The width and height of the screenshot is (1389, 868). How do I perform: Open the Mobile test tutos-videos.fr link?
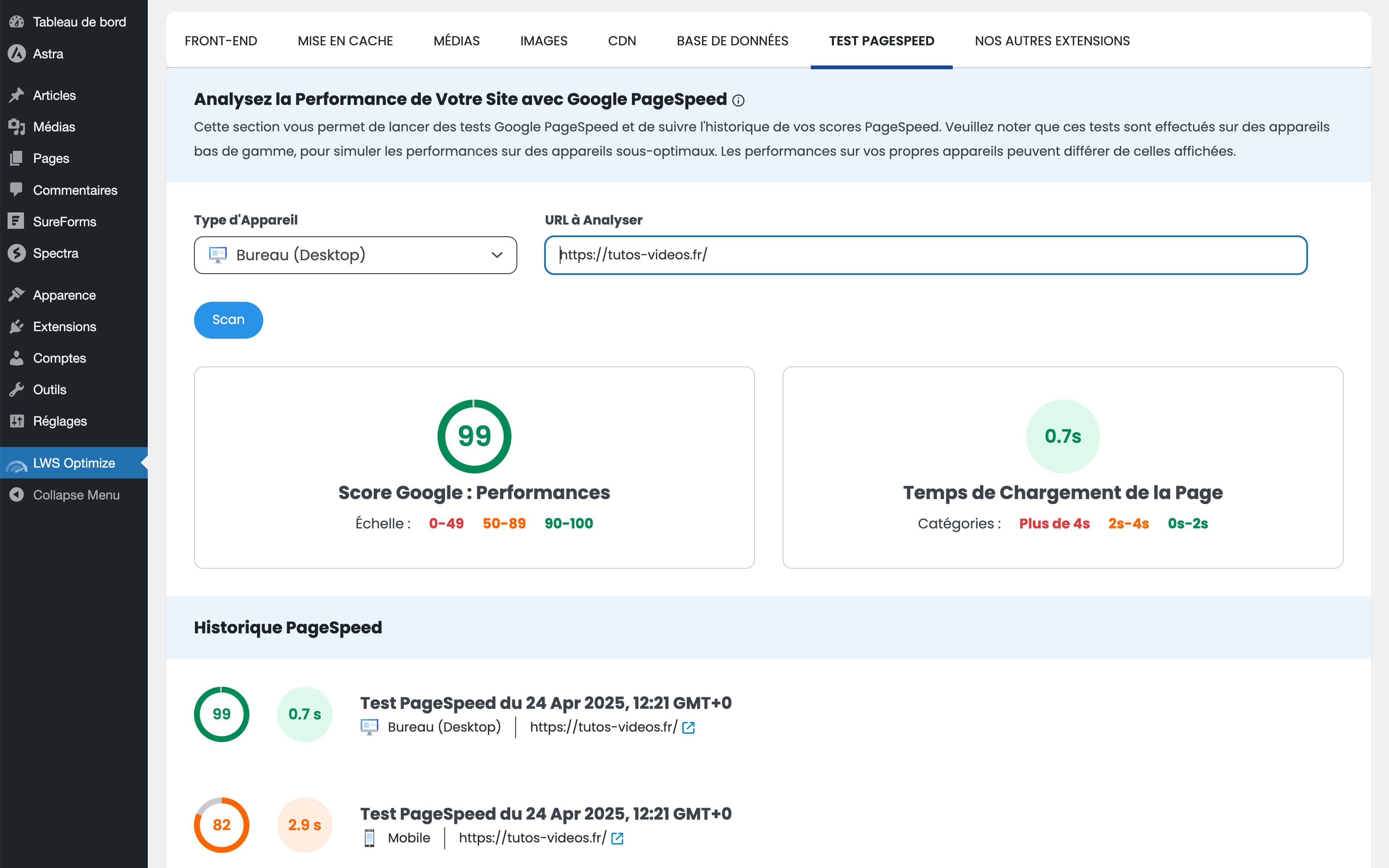point(532,838)
